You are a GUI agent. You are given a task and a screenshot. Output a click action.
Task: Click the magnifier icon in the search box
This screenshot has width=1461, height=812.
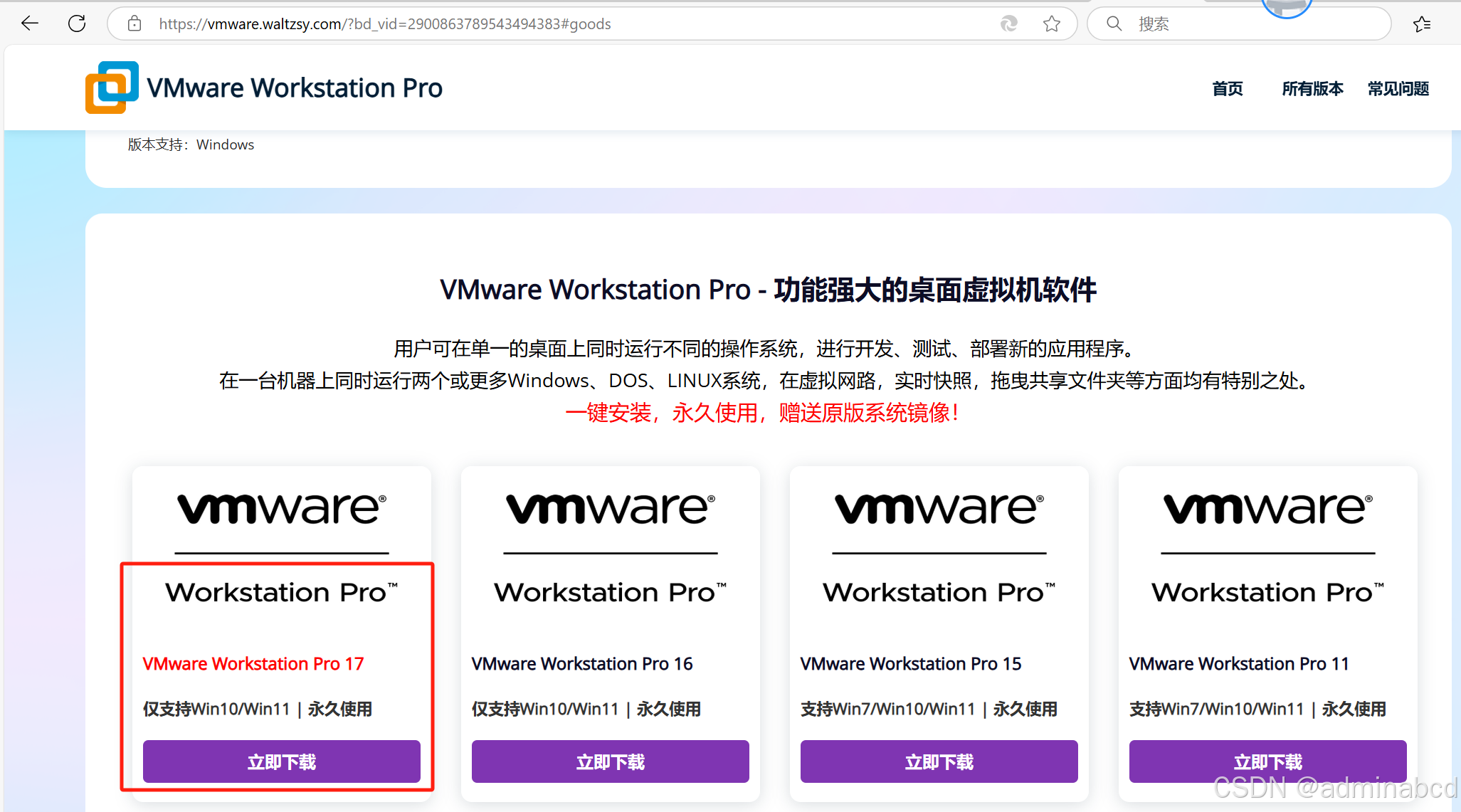click(1114, 23)
